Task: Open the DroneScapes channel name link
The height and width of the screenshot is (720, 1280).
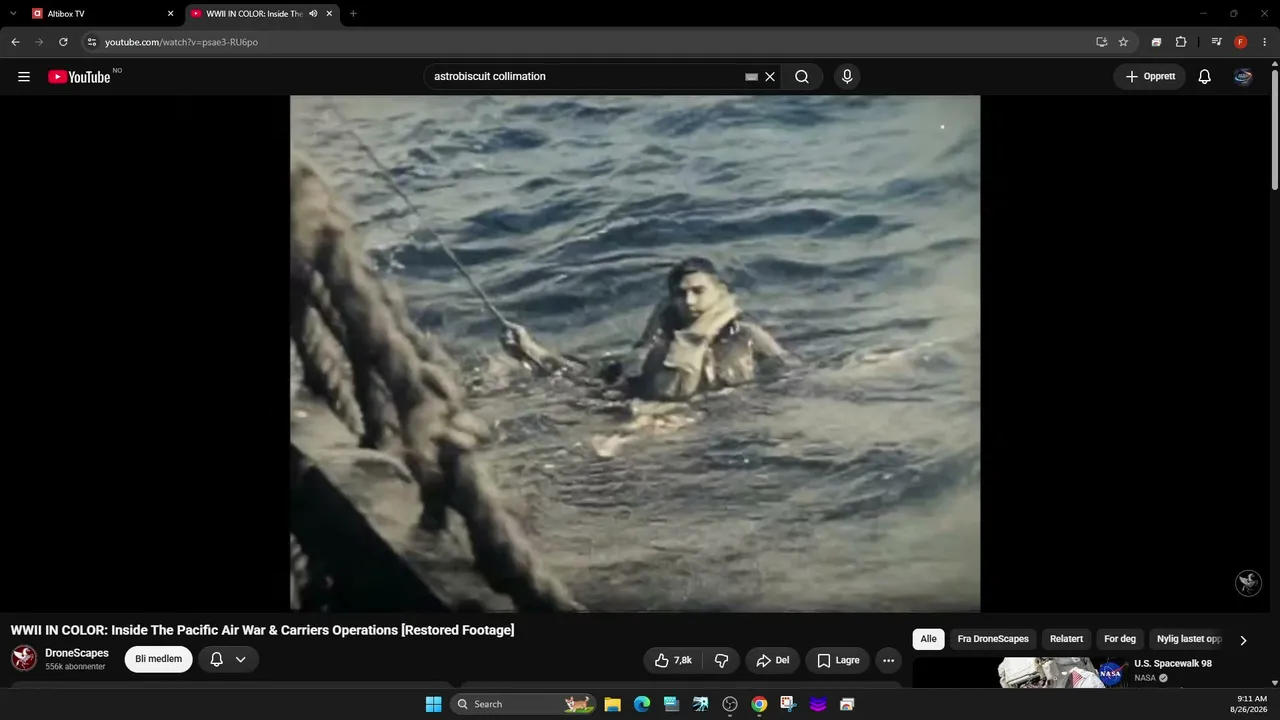Action: [77, 653]
